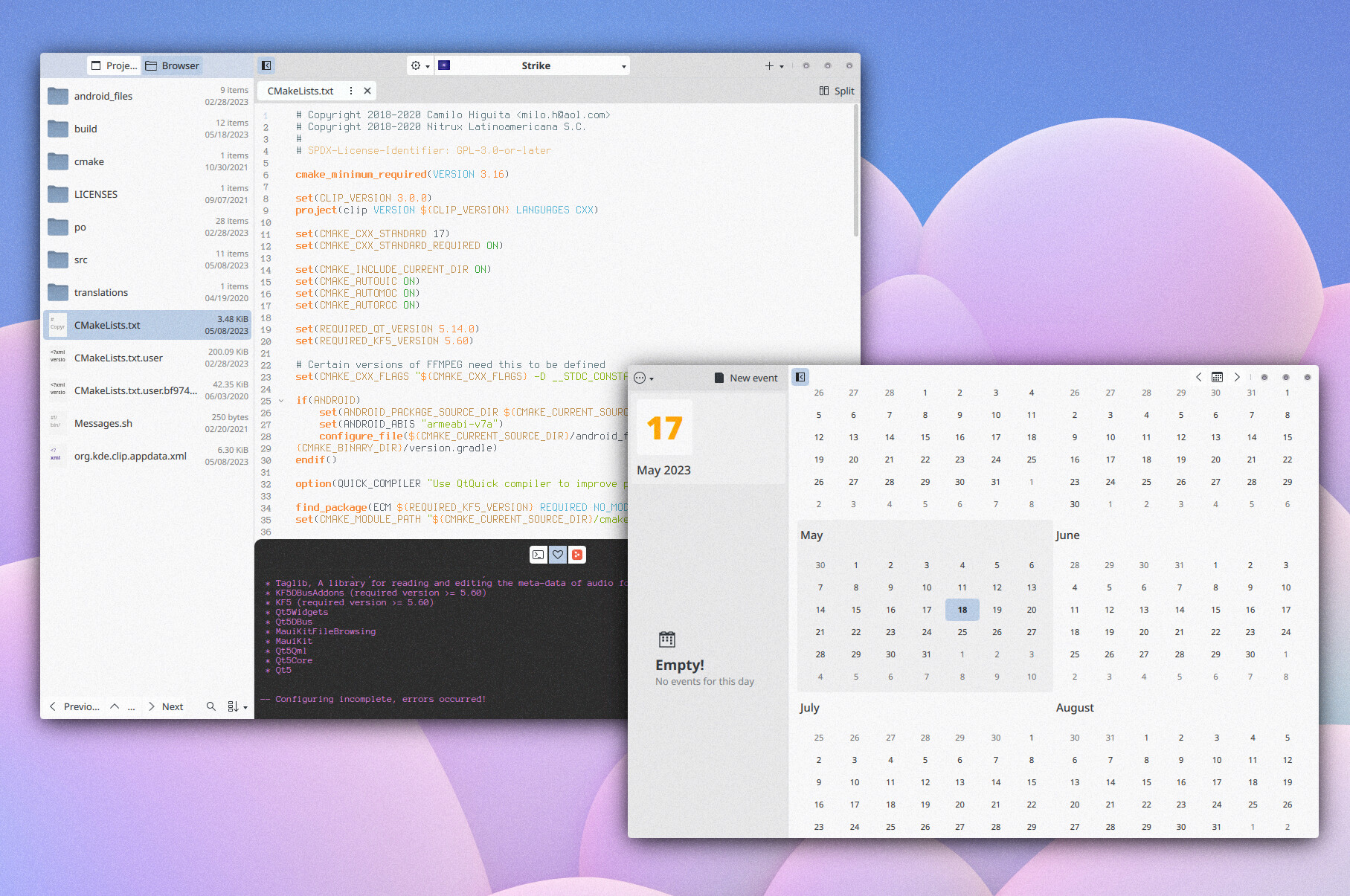Open the LICENSES folder
The image size is (1350, 896).
[147, 194]
